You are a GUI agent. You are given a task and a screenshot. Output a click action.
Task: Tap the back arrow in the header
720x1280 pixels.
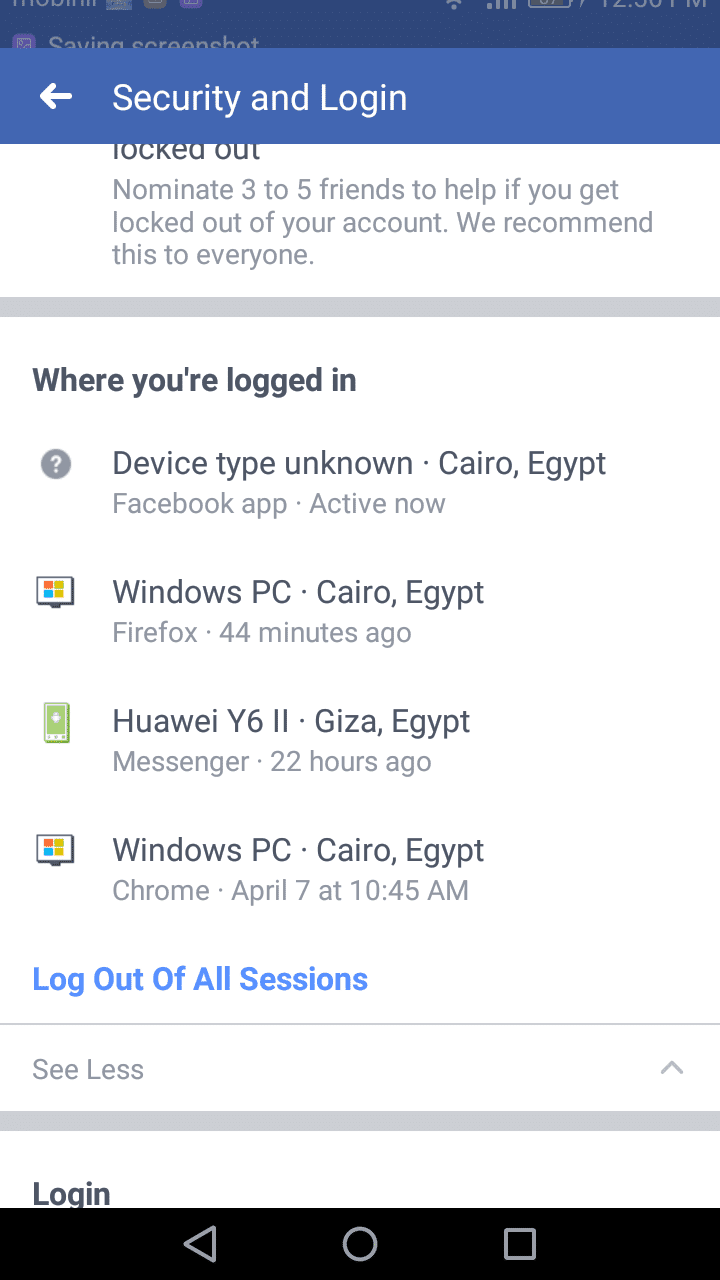[56, 97]
